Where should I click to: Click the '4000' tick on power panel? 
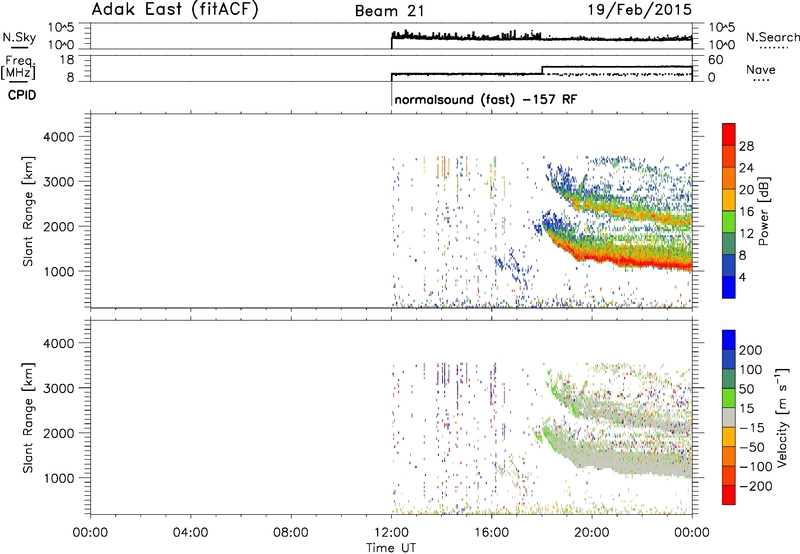click(x=58, y=137)
